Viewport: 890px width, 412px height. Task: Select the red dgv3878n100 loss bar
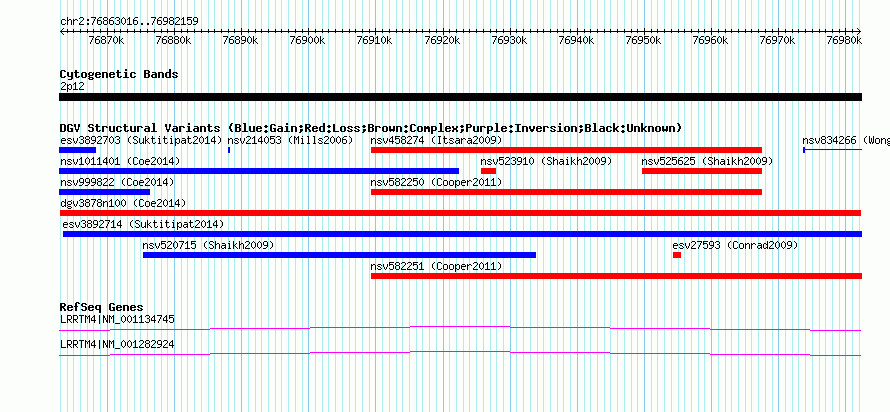[460, 213]
